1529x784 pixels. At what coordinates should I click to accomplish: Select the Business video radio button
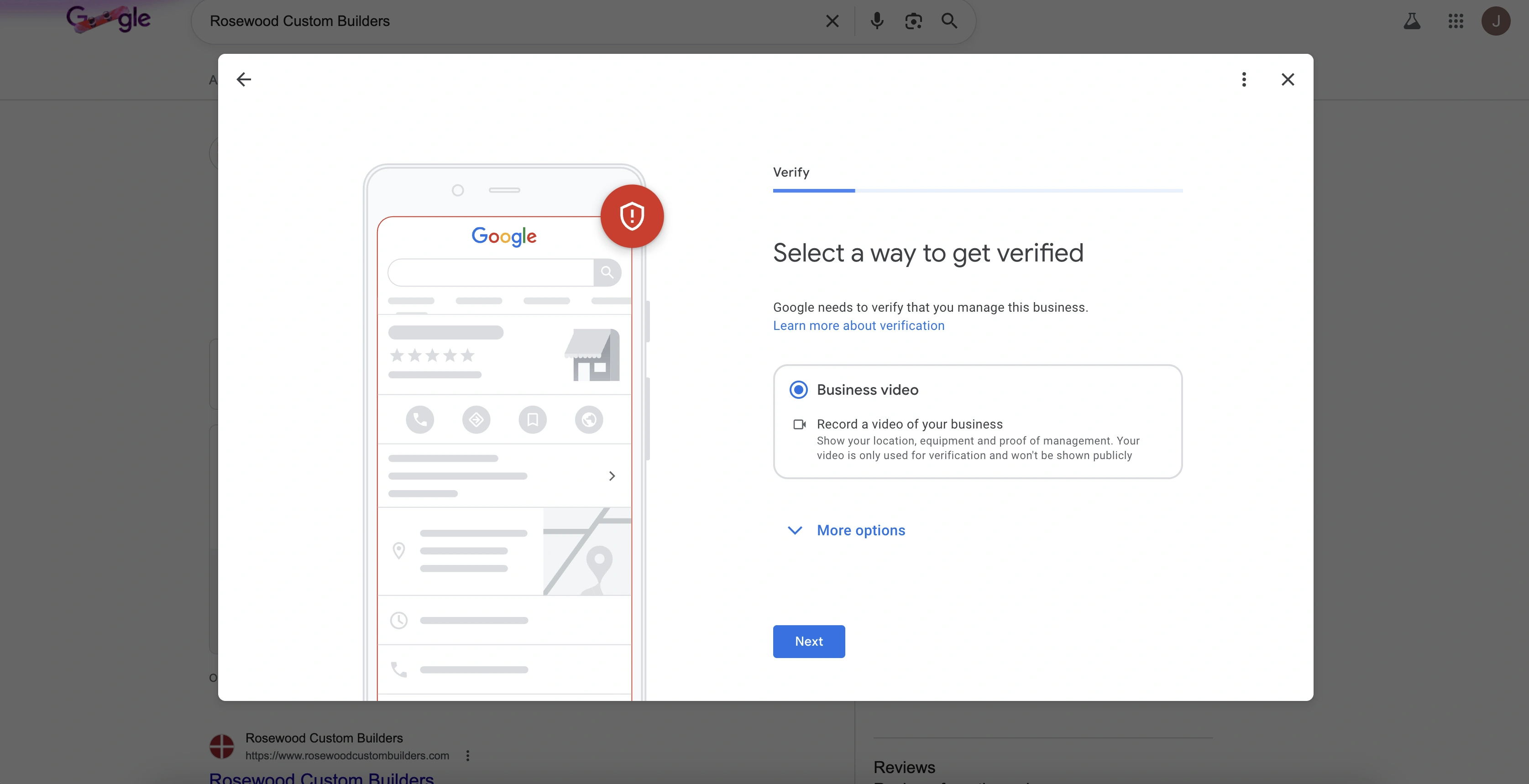[x=798, y=390]
